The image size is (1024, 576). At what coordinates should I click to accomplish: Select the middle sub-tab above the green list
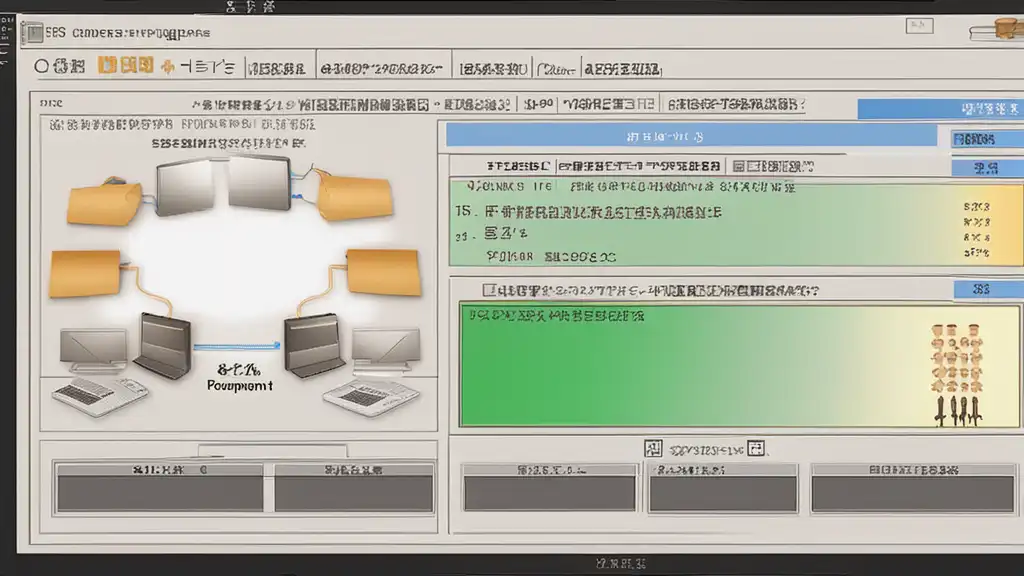[x=639, y=167]
